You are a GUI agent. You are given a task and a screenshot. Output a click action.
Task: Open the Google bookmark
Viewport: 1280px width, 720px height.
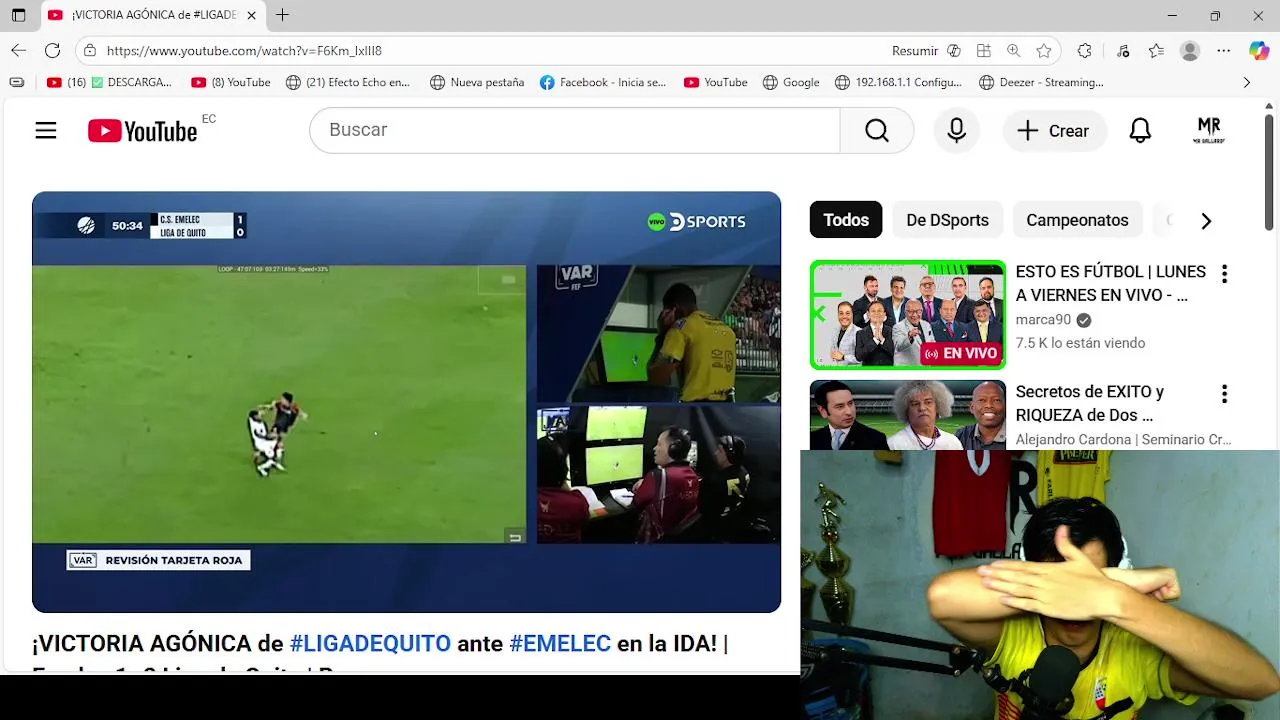point(791,82)
